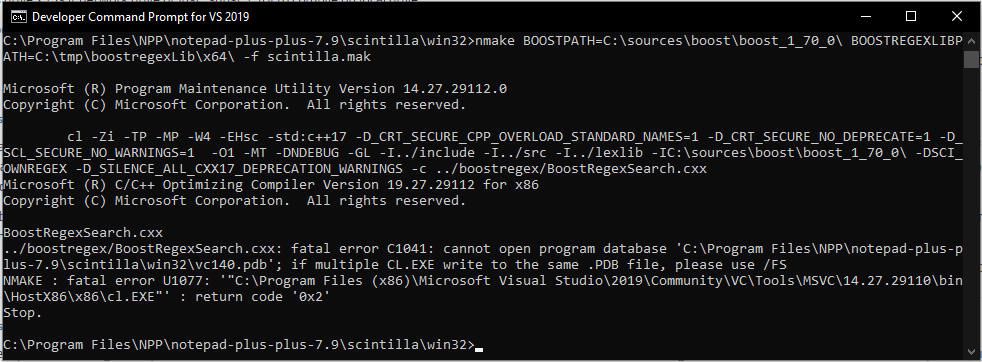The height and width of the screenshot is (362, 982).
Task: Click the vertical scrollbar thumb
Action: tap(971, 59)
